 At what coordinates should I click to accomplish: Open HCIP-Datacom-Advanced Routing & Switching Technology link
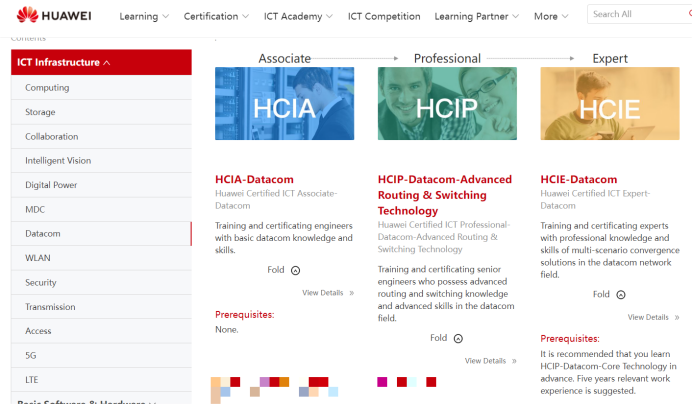pos(445,195)
